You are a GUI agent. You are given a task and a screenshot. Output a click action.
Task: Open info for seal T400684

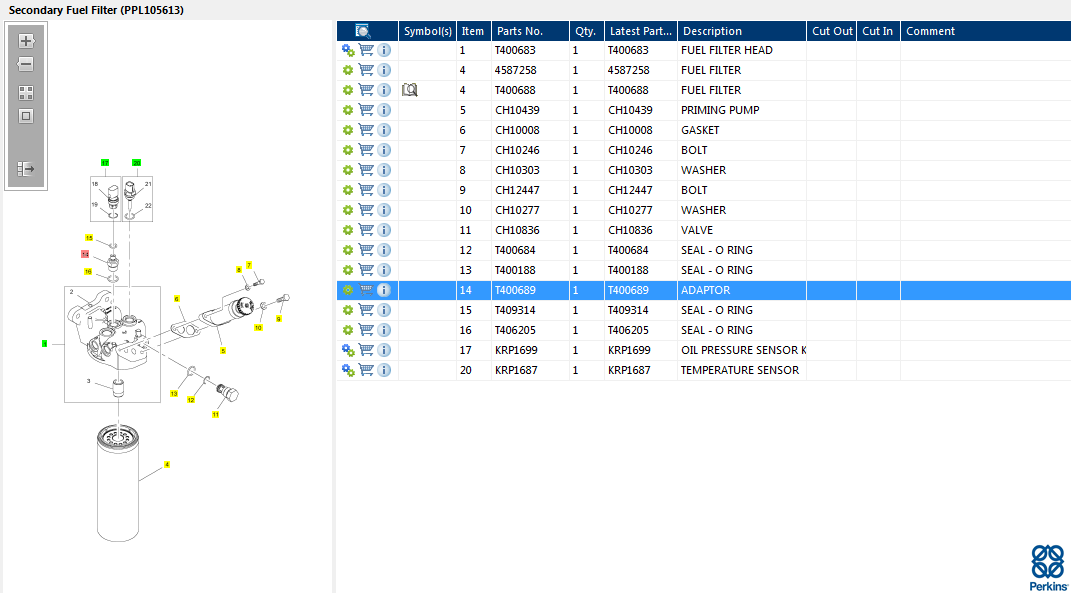384,250
